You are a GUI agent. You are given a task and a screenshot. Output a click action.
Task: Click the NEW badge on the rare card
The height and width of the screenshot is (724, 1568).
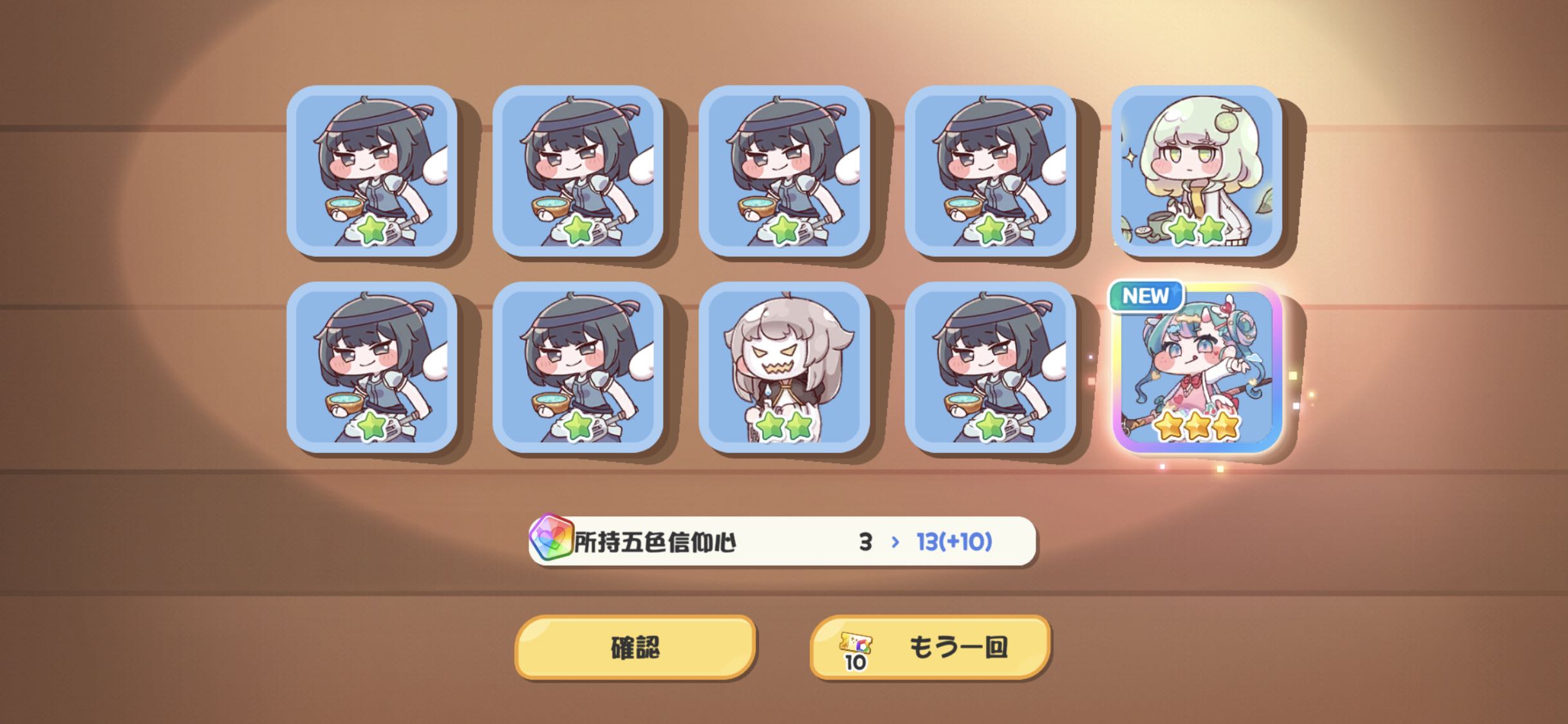coord(1146,296)
